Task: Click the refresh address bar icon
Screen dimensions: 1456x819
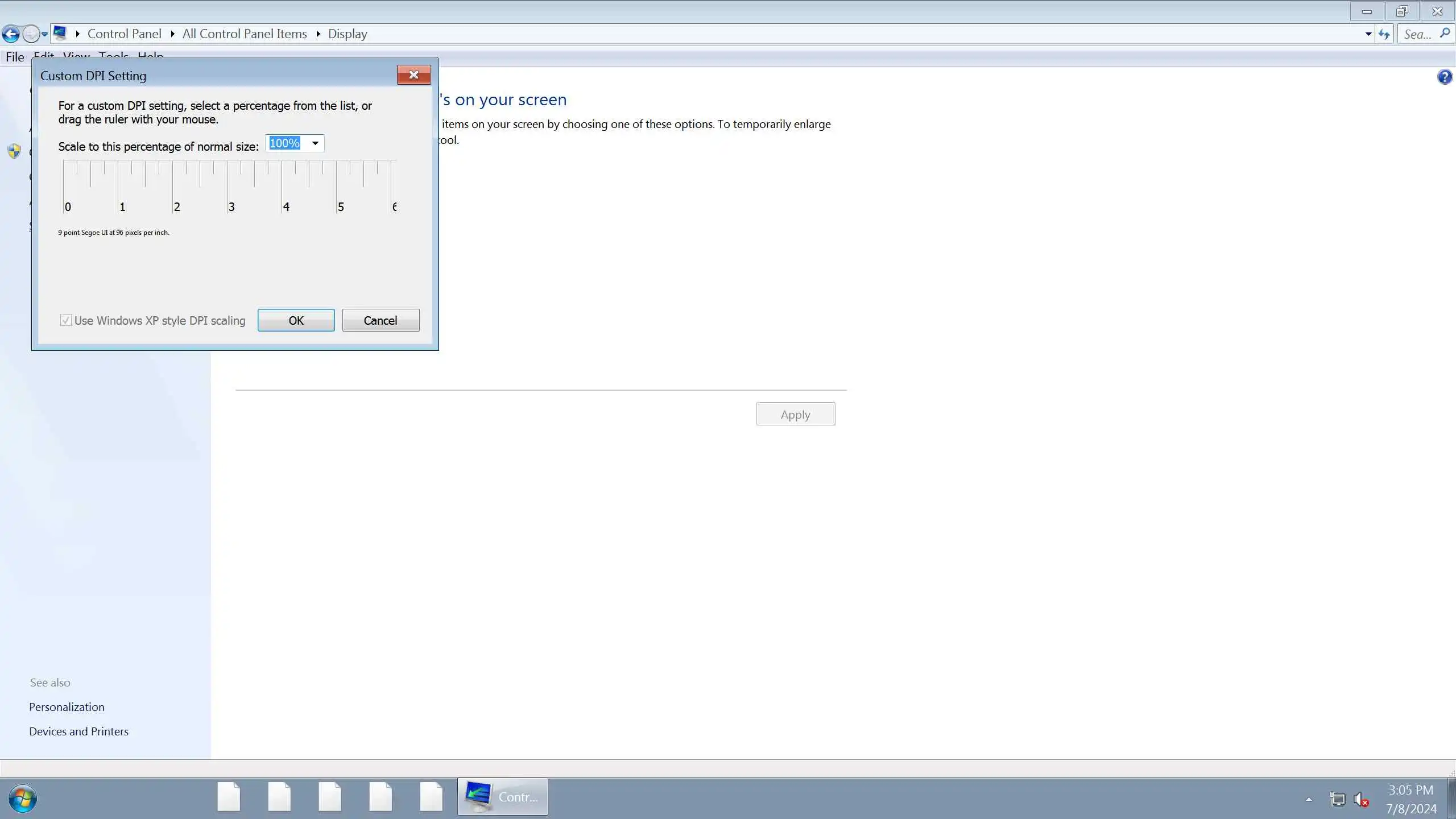Action: (x=1384, y=34)
